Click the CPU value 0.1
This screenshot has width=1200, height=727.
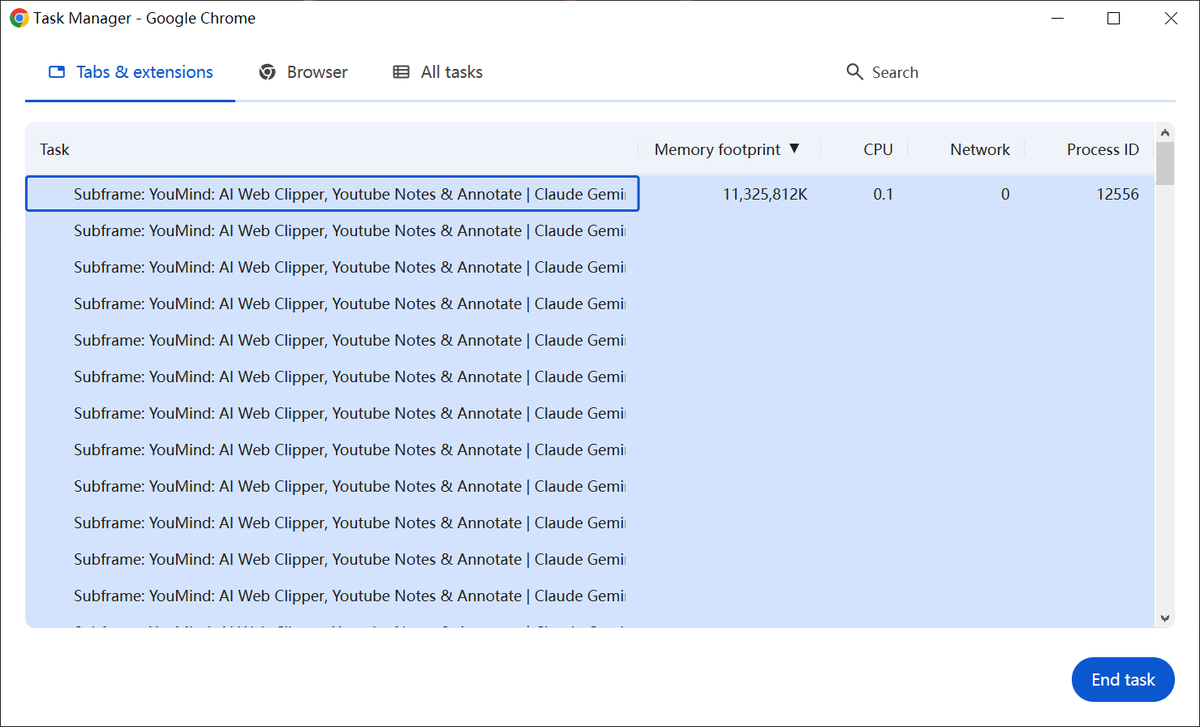(x=883, y=194)
